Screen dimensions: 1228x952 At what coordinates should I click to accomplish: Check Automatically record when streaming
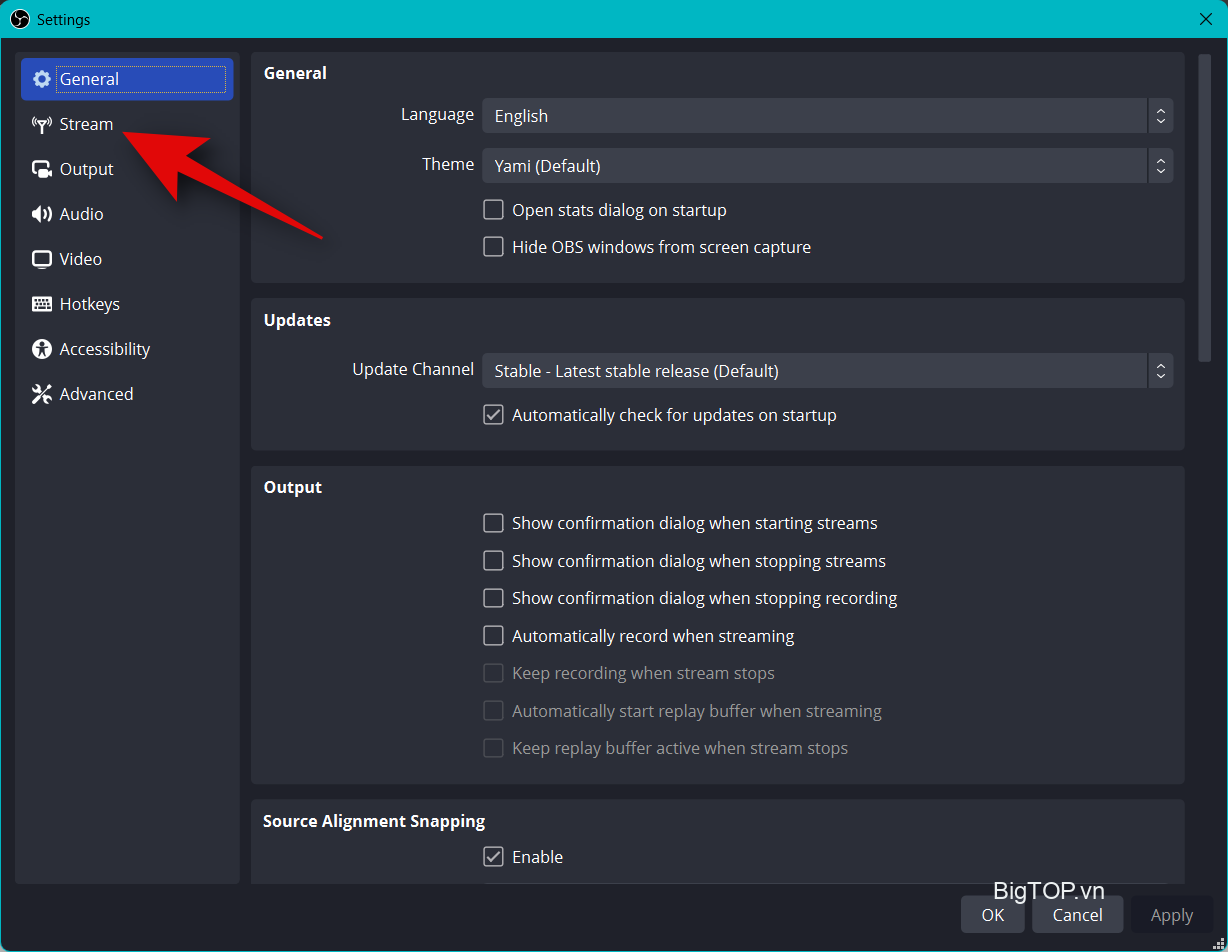click(x=493, y=636)
